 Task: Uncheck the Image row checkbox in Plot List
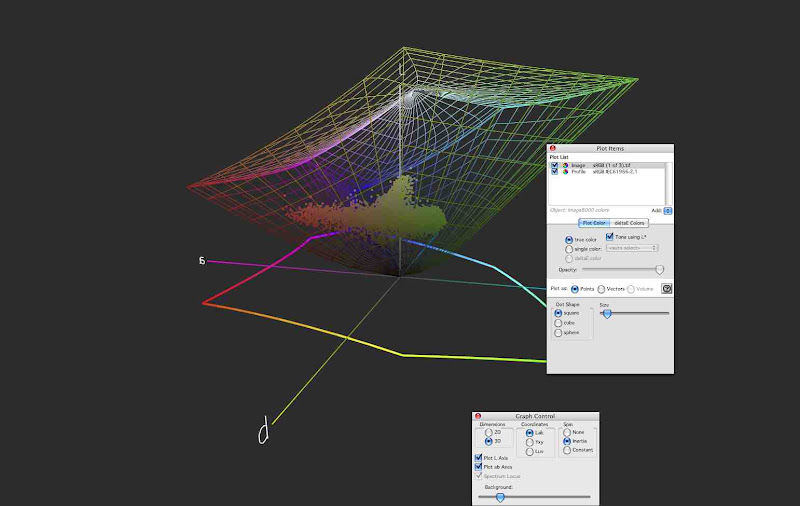pyautogui.click(x=555, y=165)
